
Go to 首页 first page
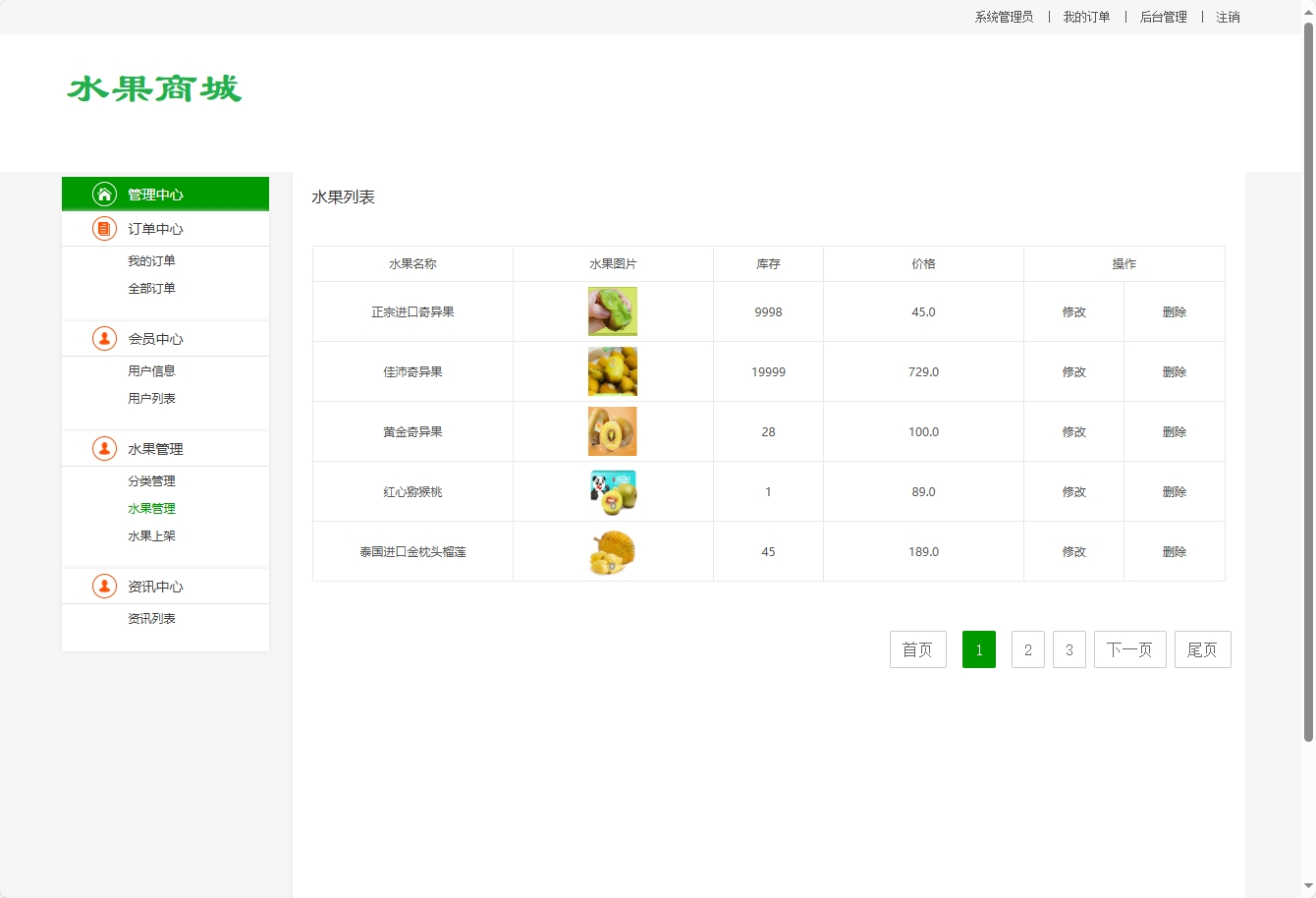(918, 649)
